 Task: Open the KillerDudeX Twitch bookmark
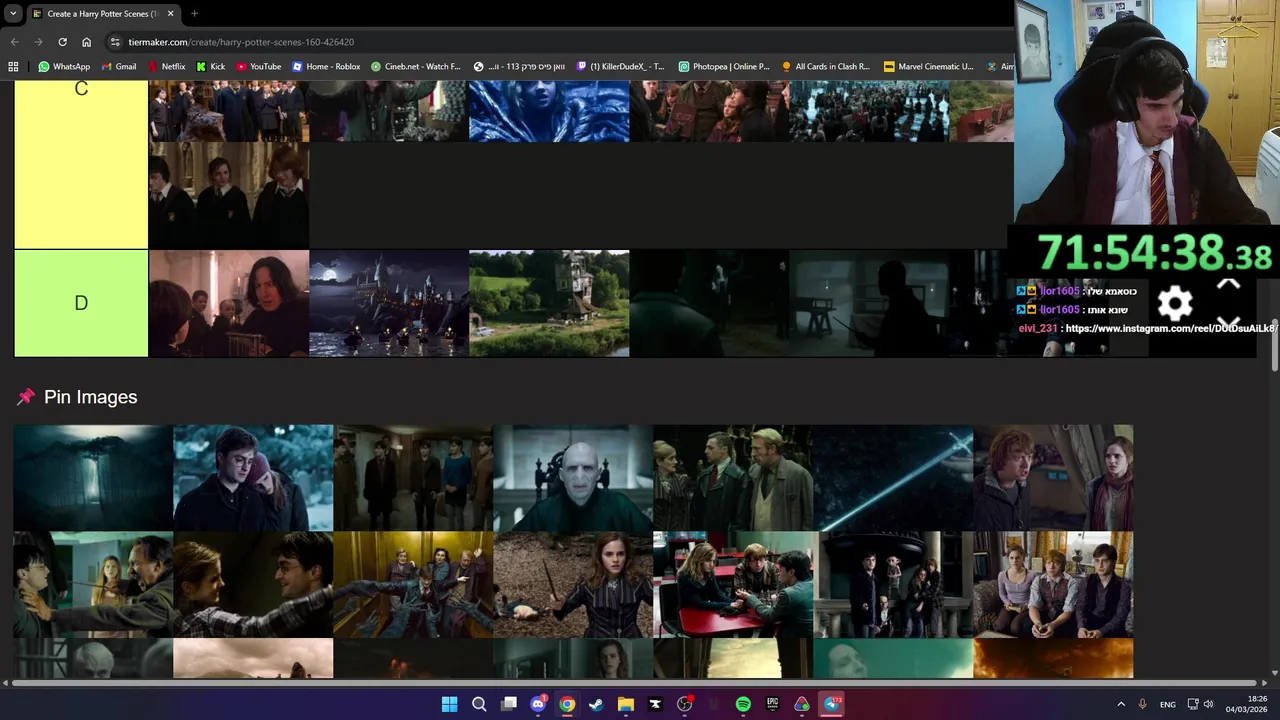[x=621, y=67]
